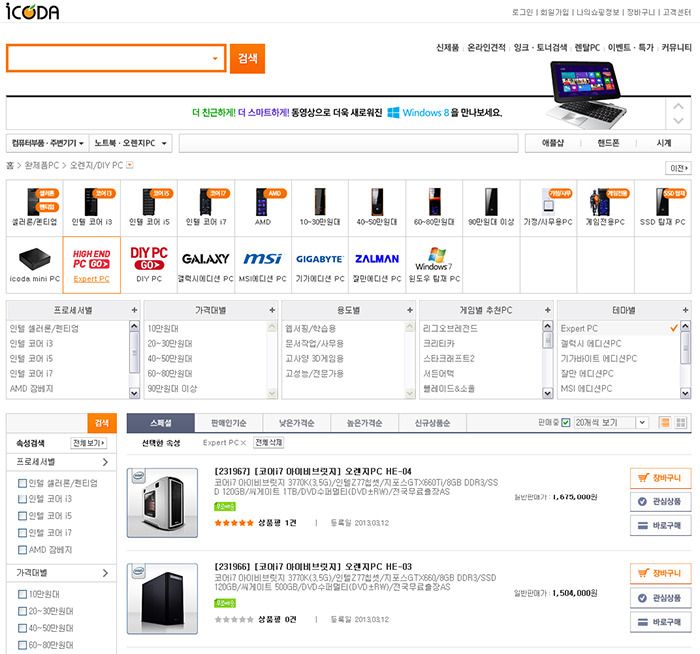Viewport: 700px width, 654px height.
Task: Expand the 테마별 filter panel plus
Action: click(x=685, y=310)
